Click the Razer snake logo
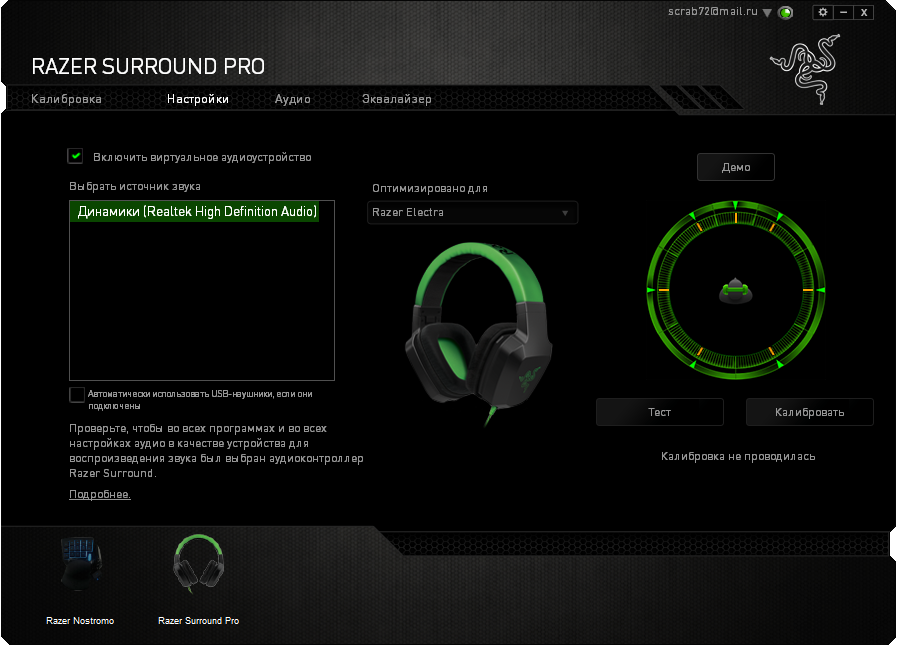Screen dimensions: 897x646 click(807, 69)
